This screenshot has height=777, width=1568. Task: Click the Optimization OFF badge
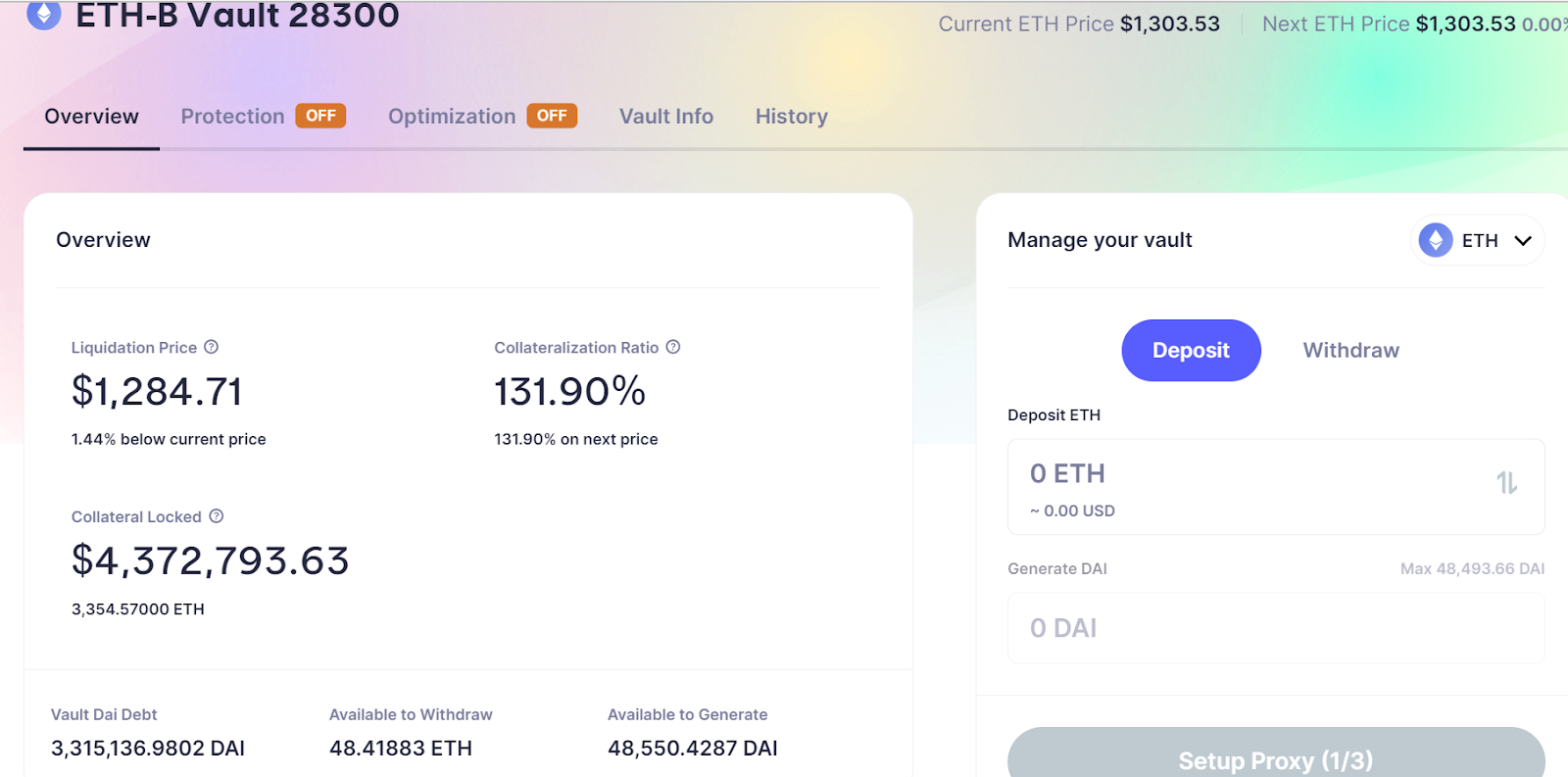[x=552, y=116]
